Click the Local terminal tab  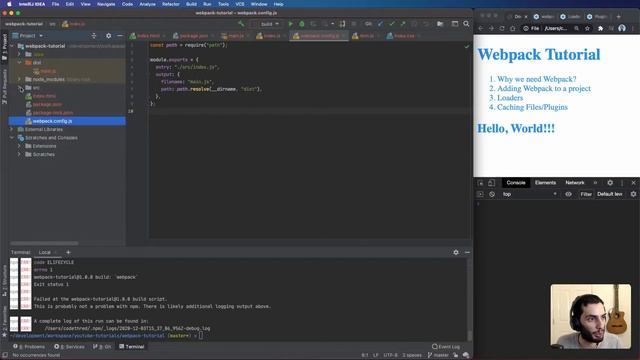point(45,252)
